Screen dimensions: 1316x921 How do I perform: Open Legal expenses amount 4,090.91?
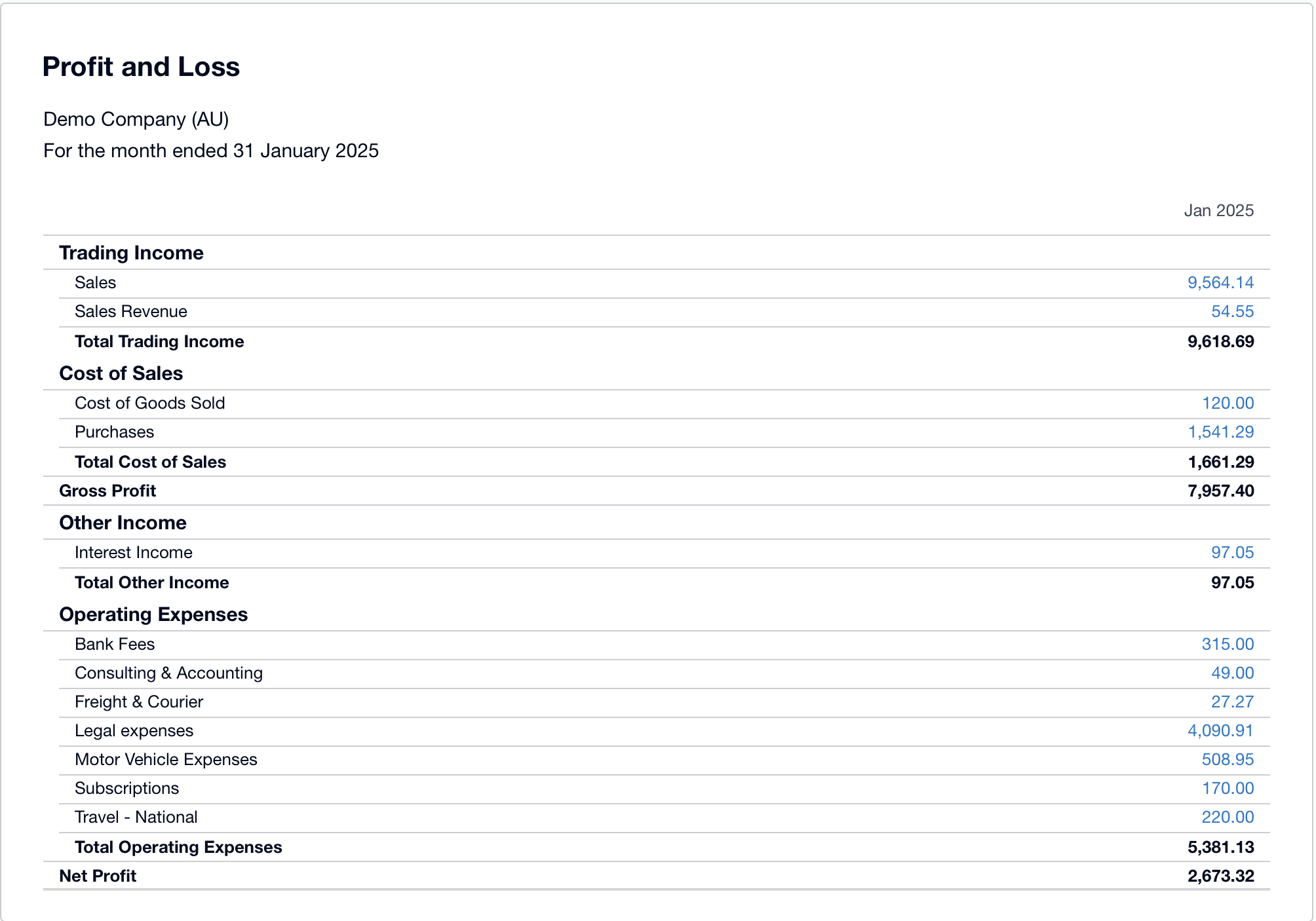point(1220,730)
